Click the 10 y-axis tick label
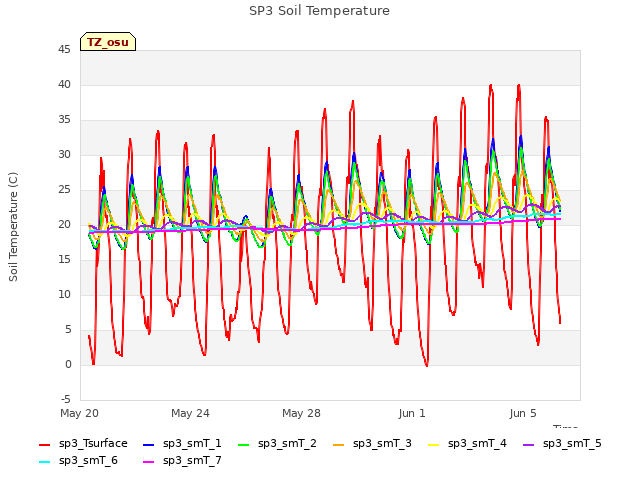This screenshot has height=480, width=640. [64, 295]
